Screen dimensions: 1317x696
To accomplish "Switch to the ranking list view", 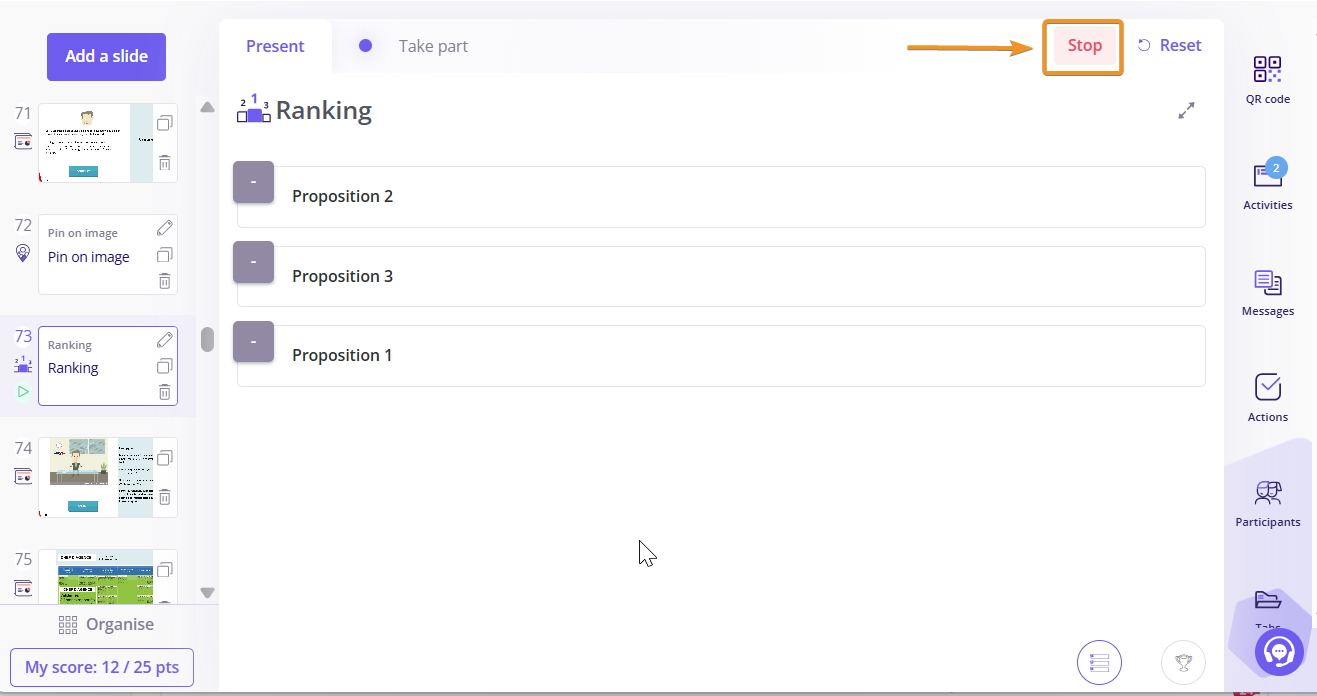I will (x=1099, y=662).
